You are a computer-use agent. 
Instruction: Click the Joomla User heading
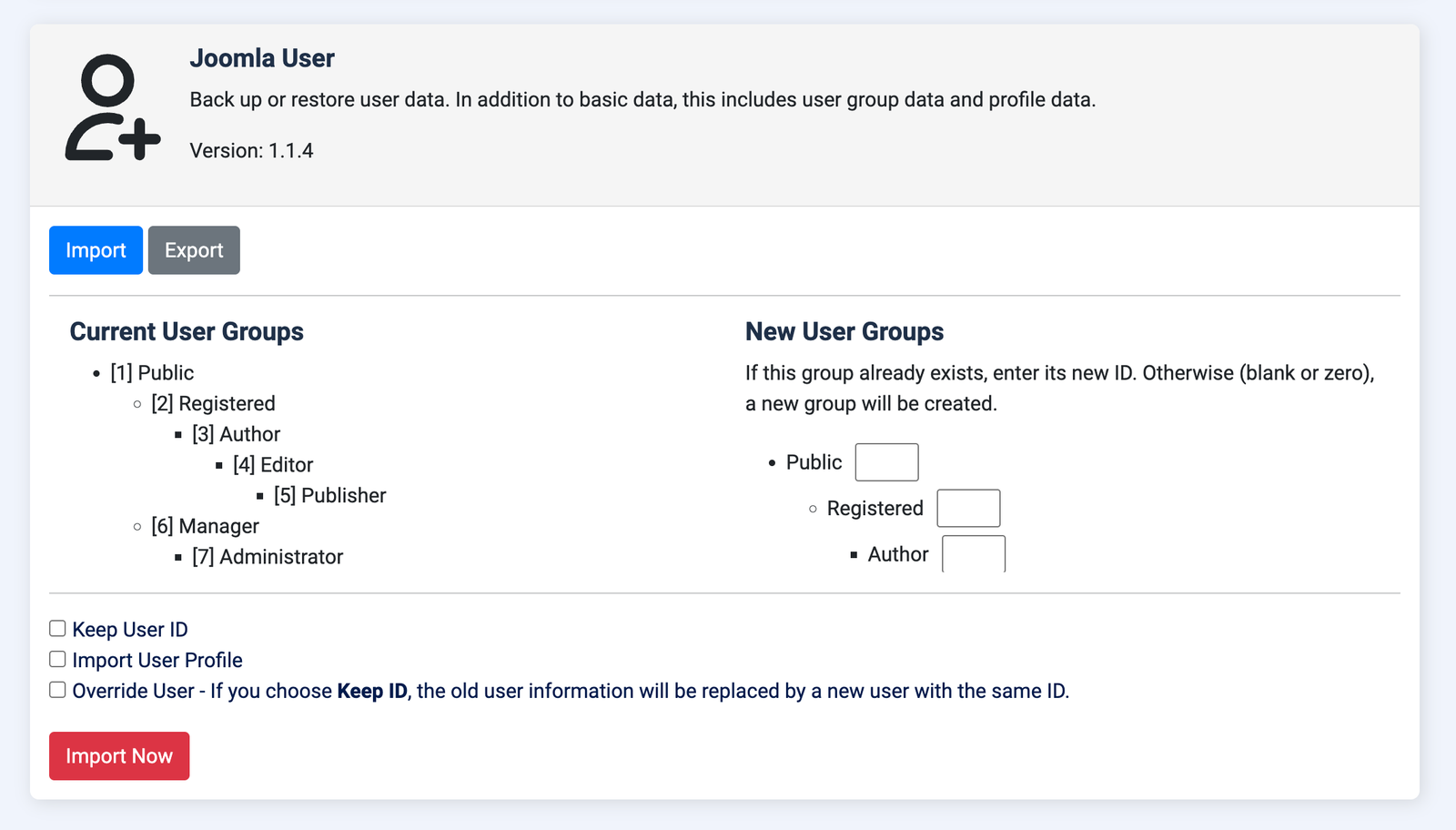click(x=262, y=58)
